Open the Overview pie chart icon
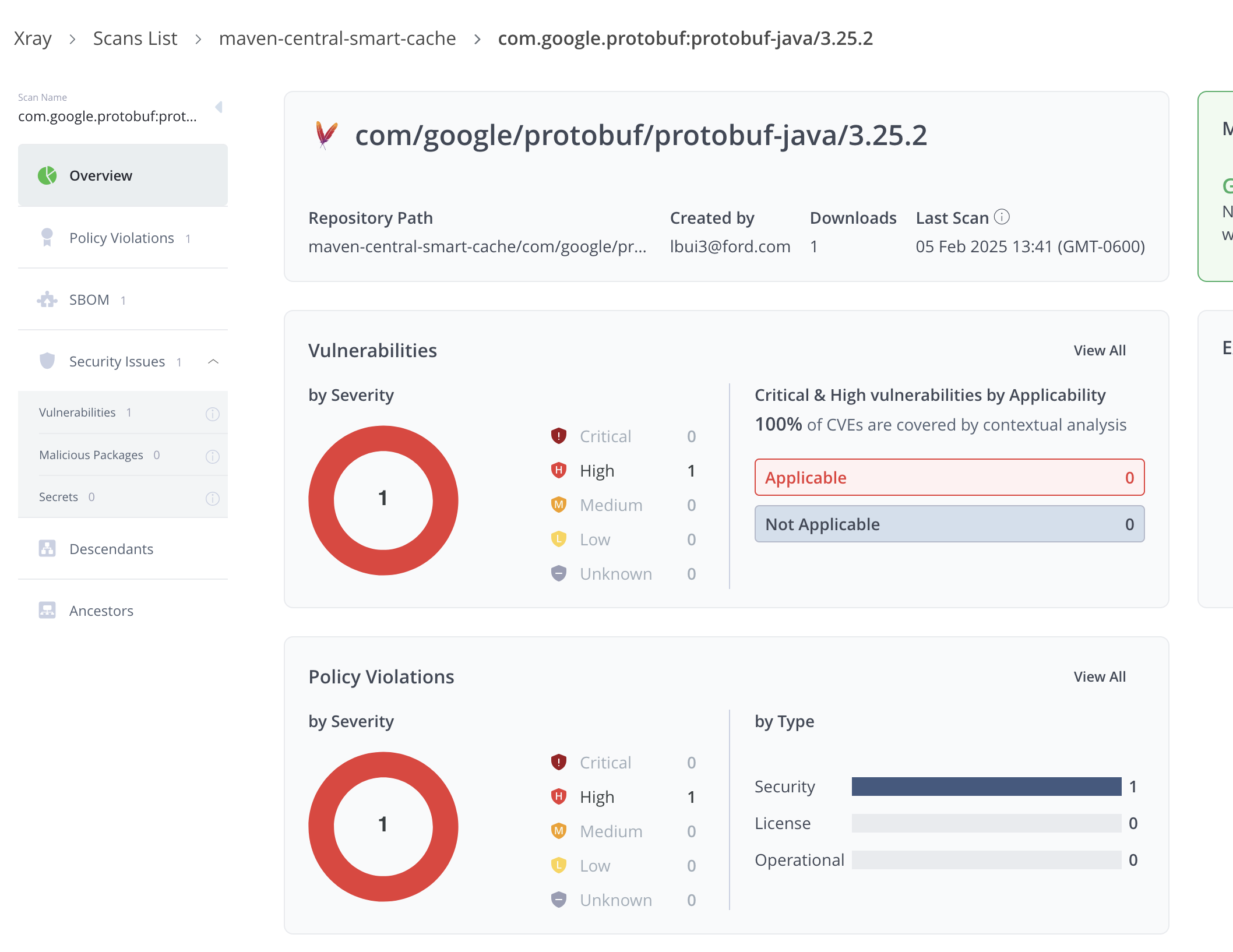The height and width of the screenshot is (952, 1233). [47, 175]
